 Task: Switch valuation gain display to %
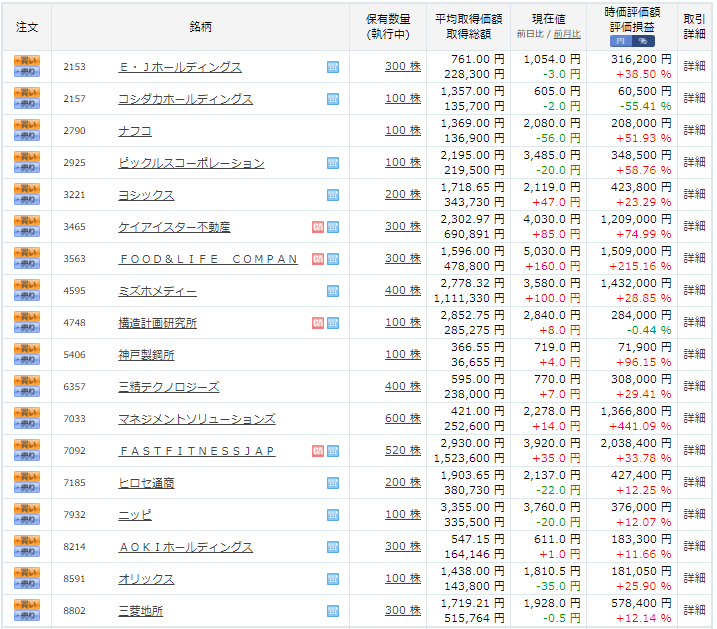(x=643, y=41)
